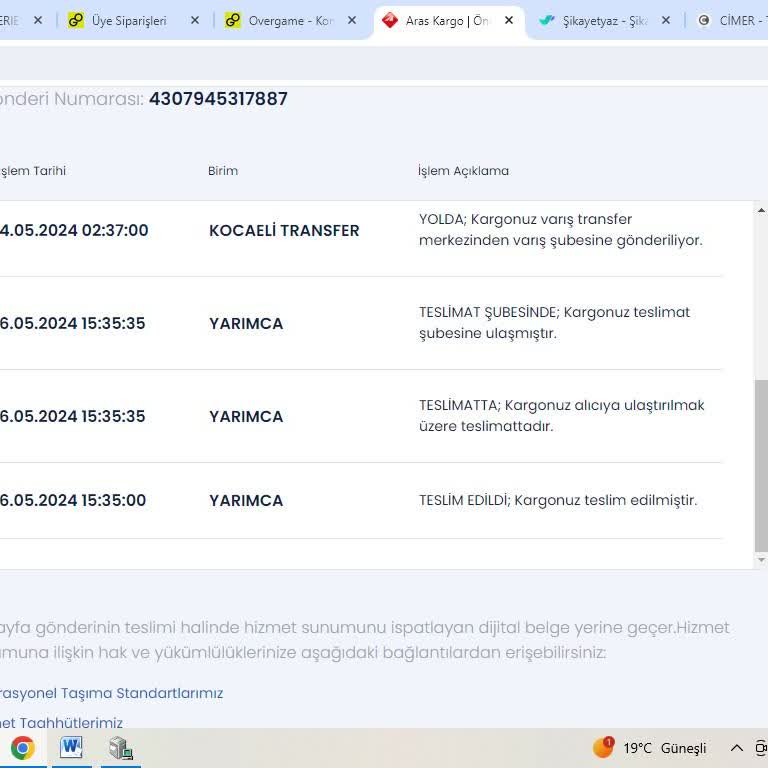This screenshot has height=768, width=768.
Task: Open Chrome from the taskbar
Action: point(23,748)
